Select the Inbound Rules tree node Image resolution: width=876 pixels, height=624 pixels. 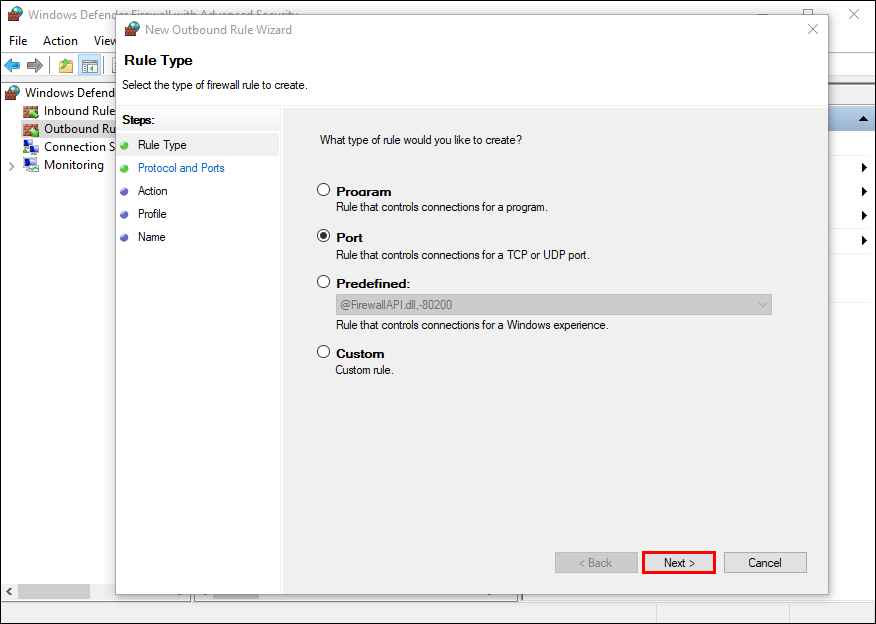[78, 111]
